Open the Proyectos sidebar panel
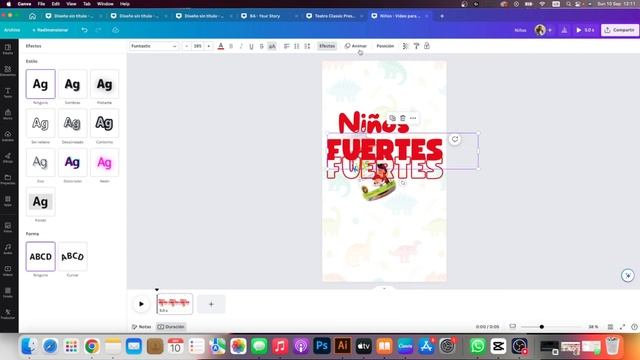This screenshot has height=360, width=640. pos(8,180)
